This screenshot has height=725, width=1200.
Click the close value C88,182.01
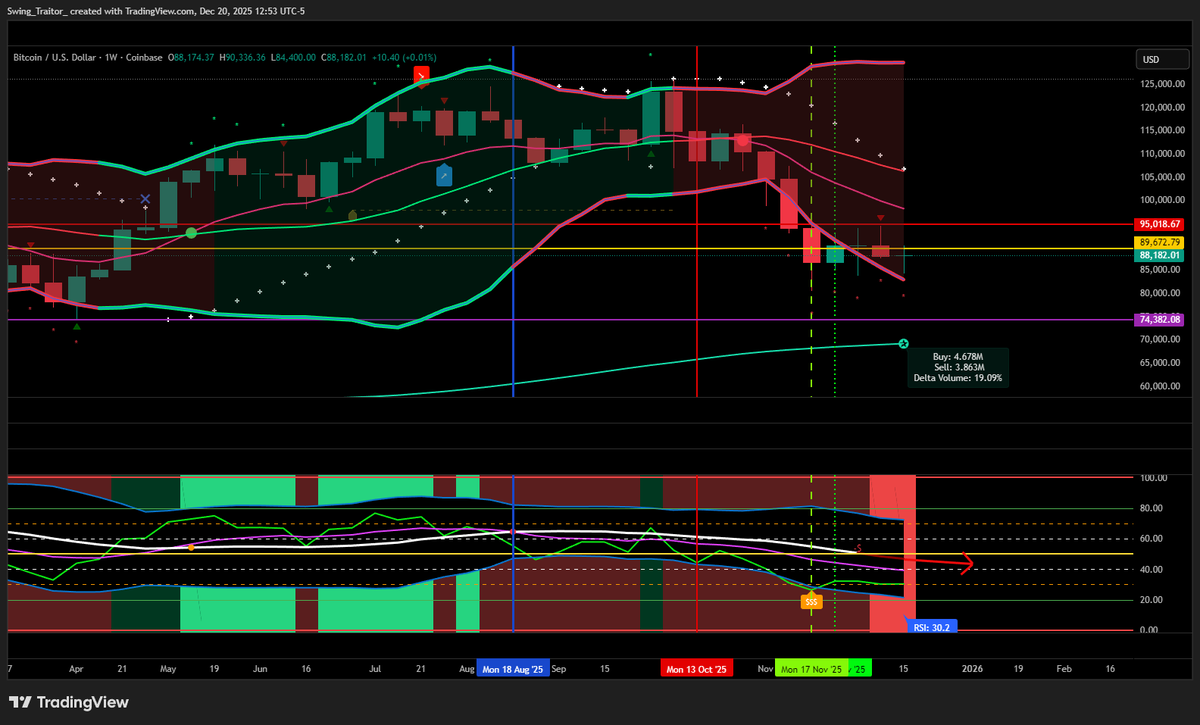pyautogui.click(x=343, y=57)
